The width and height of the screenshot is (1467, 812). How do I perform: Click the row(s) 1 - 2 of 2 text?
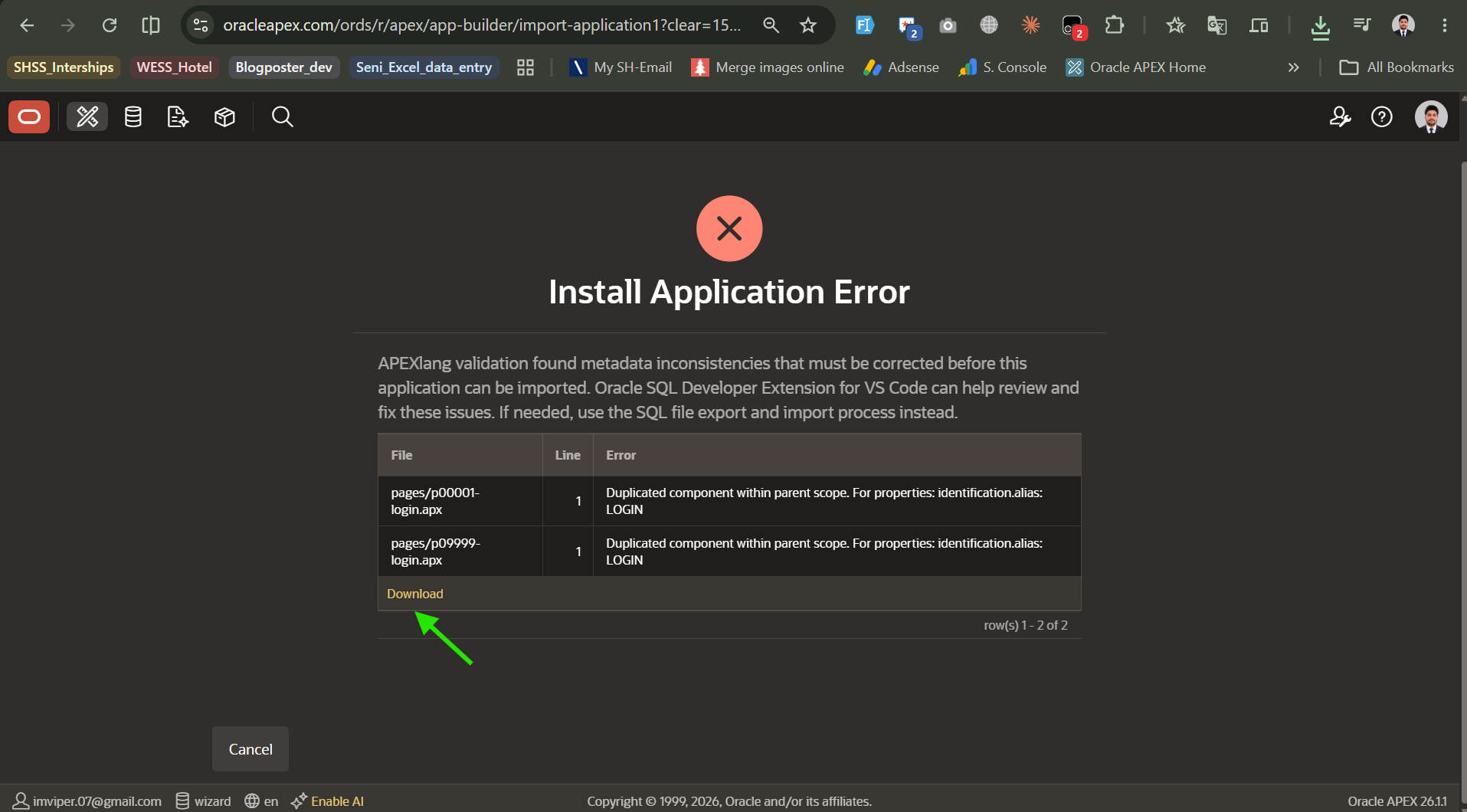[x=1026, y=625]
